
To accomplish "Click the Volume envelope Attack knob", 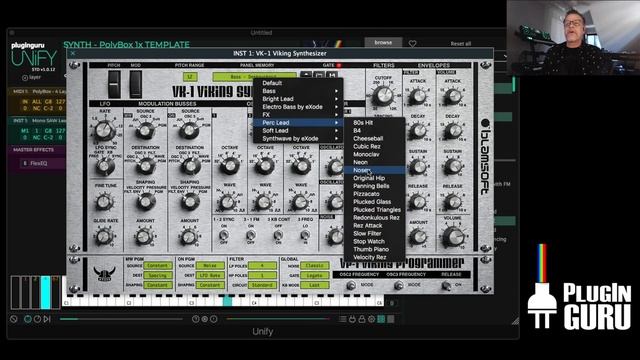I will [x=453, y=96].
